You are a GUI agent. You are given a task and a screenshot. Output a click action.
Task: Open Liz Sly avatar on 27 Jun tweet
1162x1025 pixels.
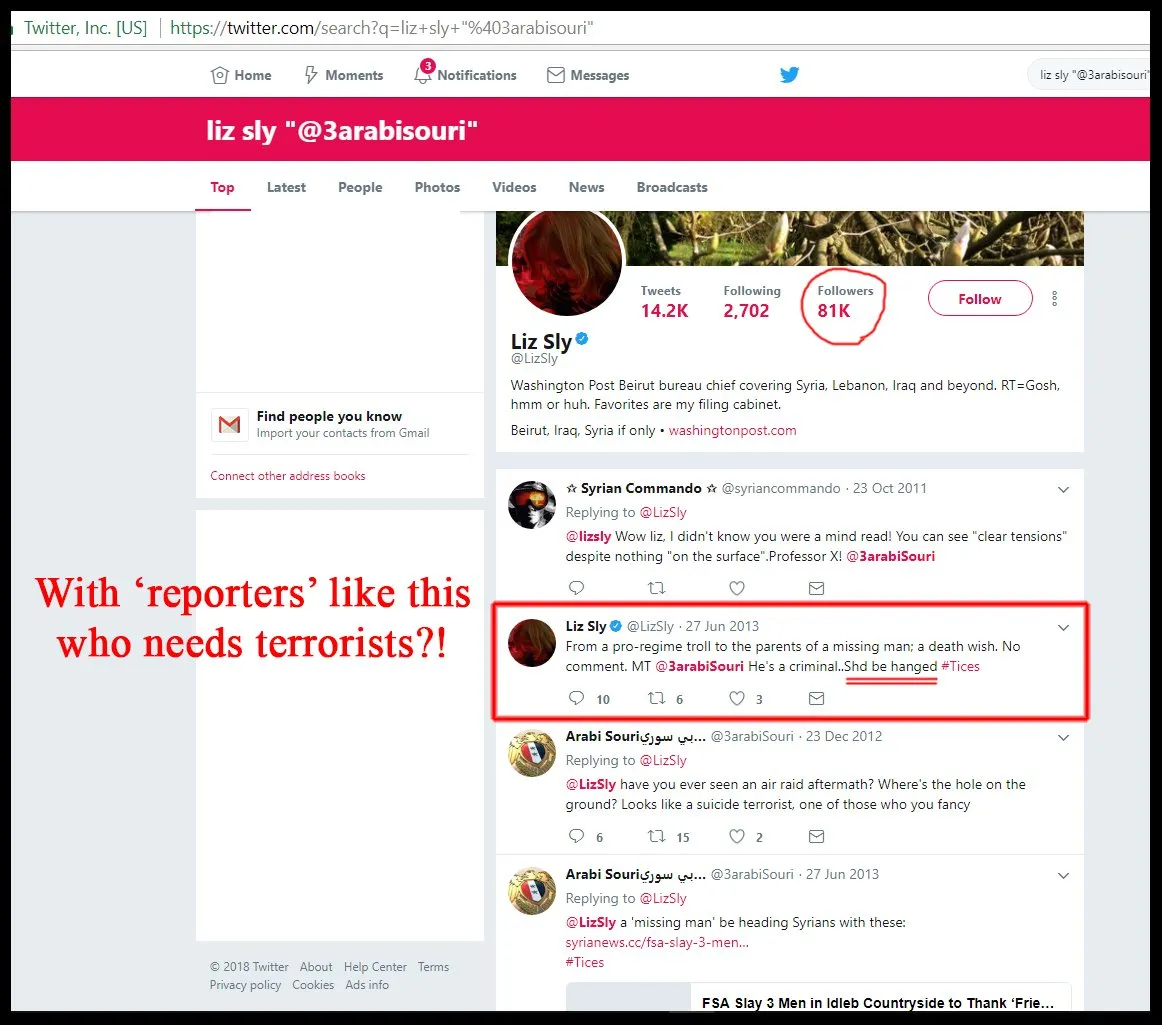tap(531, 643)
